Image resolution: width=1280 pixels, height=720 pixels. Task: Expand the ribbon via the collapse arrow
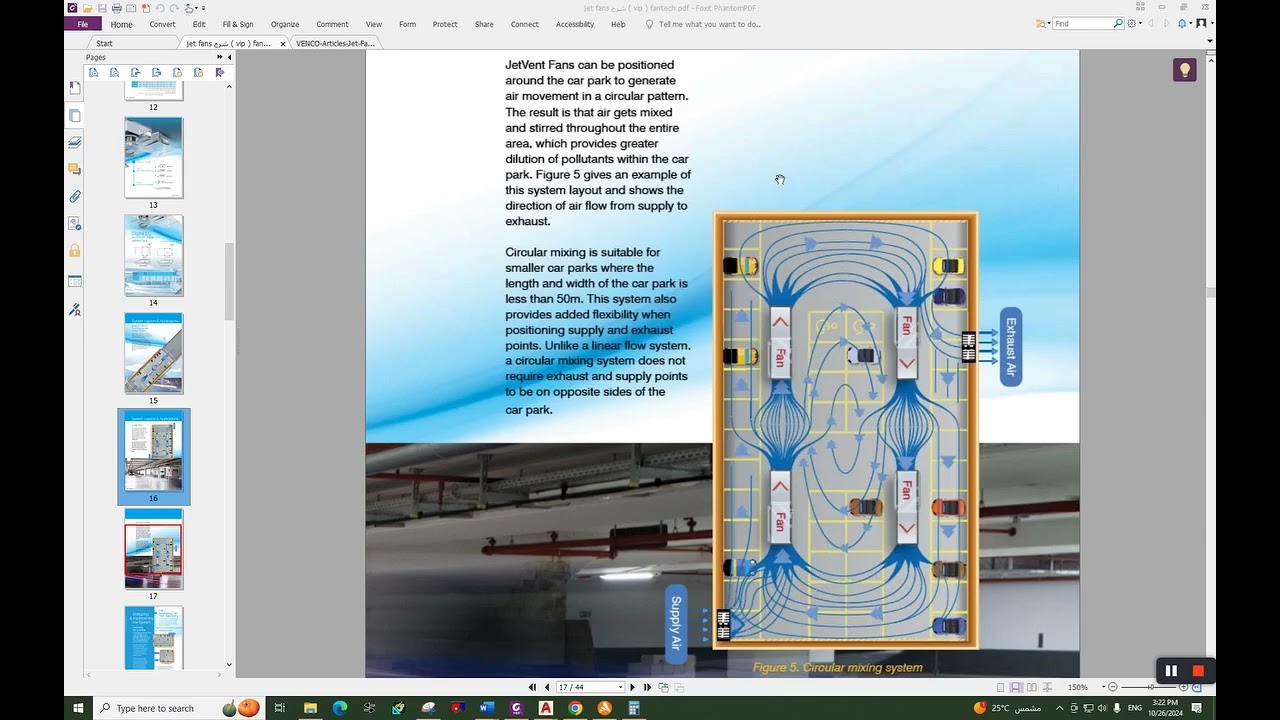tap(1210, 41)
